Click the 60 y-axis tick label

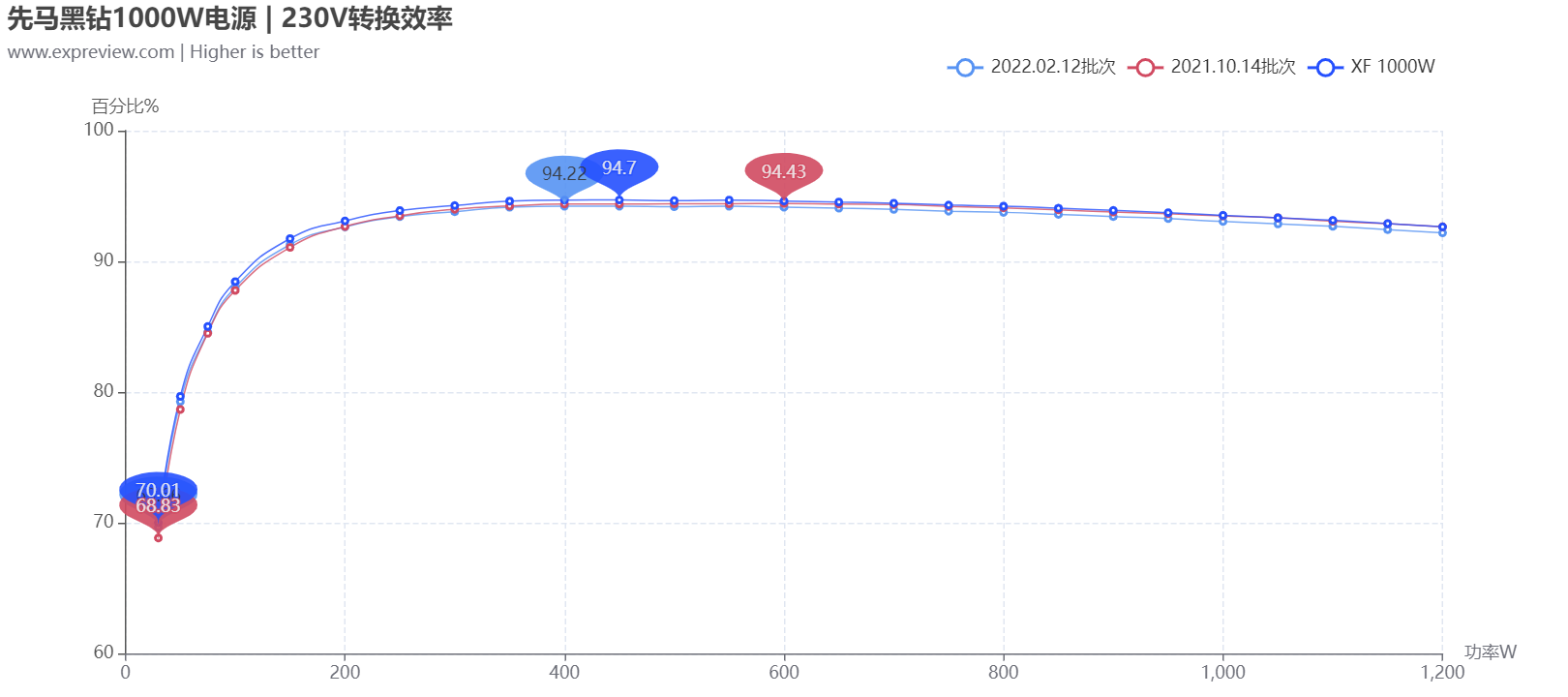click(104, 652)
